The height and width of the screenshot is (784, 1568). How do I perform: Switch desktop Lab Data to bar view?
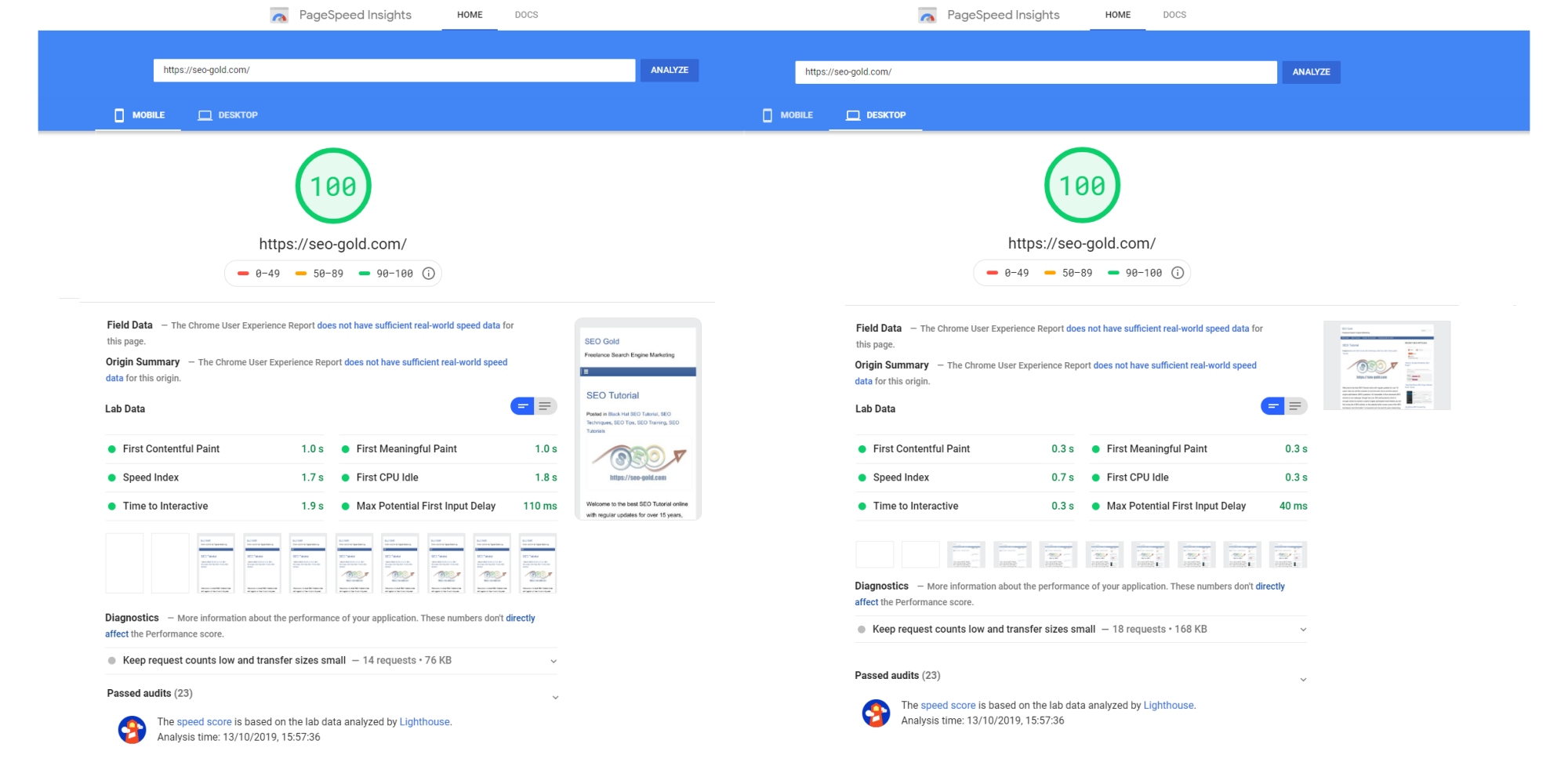(x=1272, y=406)
